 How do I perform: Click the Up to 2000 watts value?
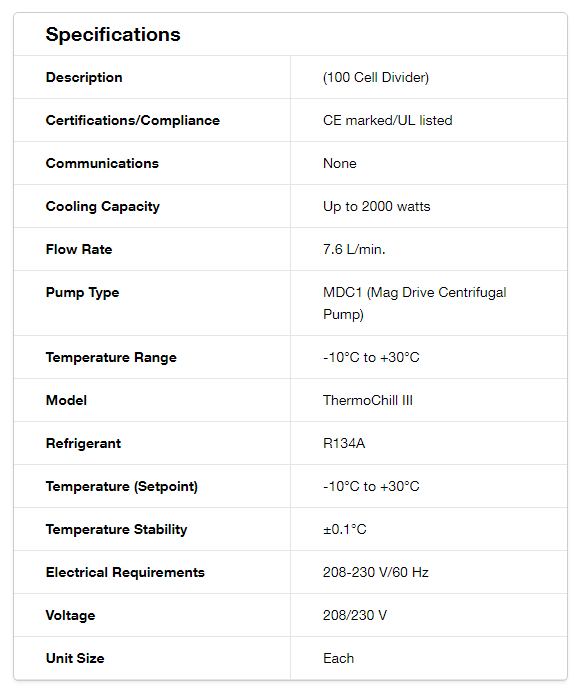click(377, 206)
